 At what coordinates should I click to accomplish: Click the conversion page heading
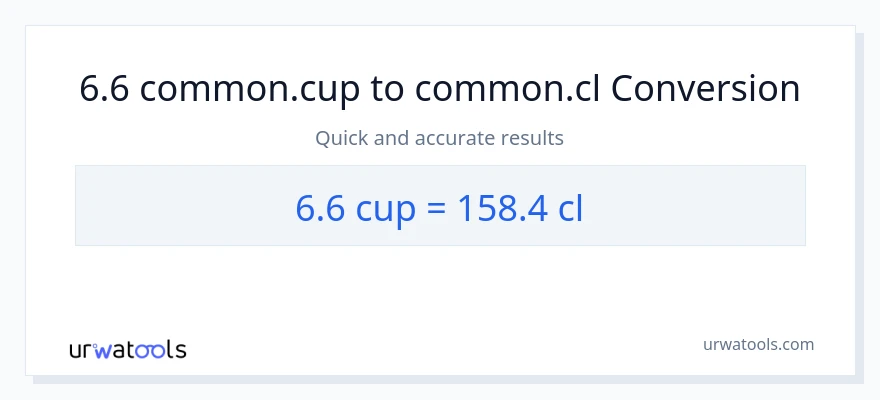[x=440, y=89]
